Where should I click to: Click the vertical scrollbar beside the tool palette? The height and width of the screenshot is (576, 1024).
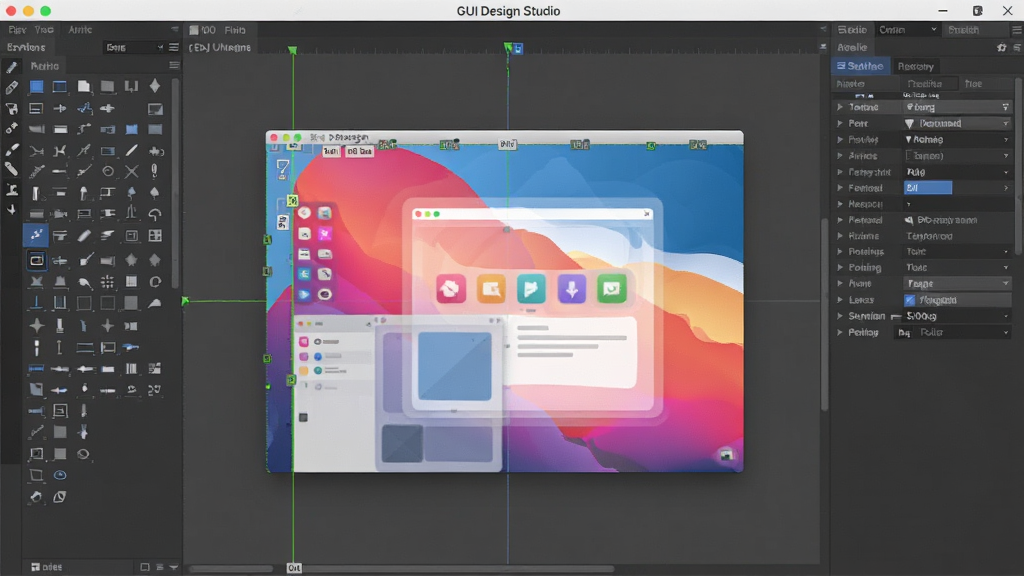175,183
